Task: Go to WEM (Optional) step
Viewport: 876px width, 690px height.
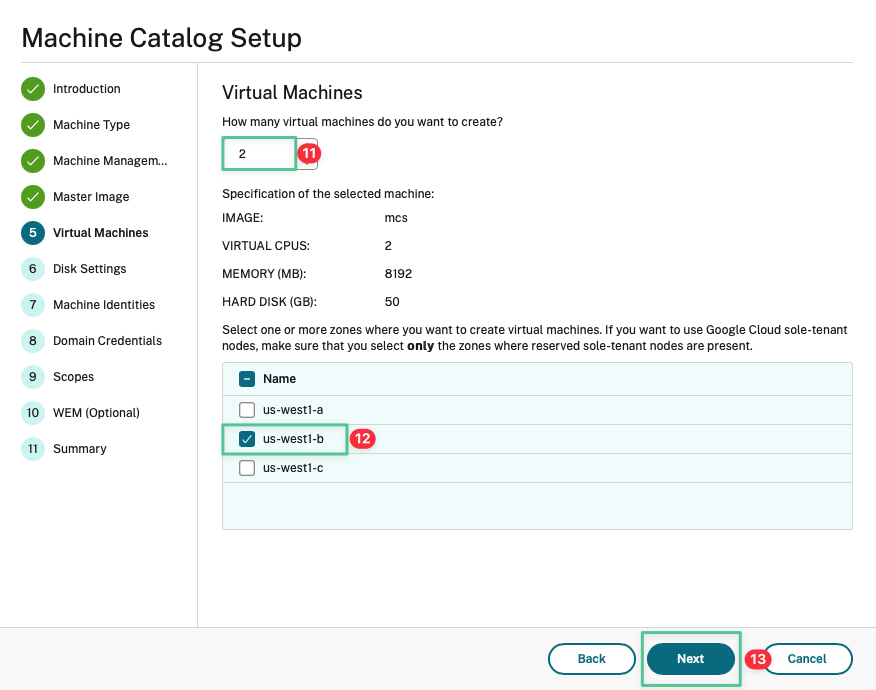Action: (x=96, y=413)
